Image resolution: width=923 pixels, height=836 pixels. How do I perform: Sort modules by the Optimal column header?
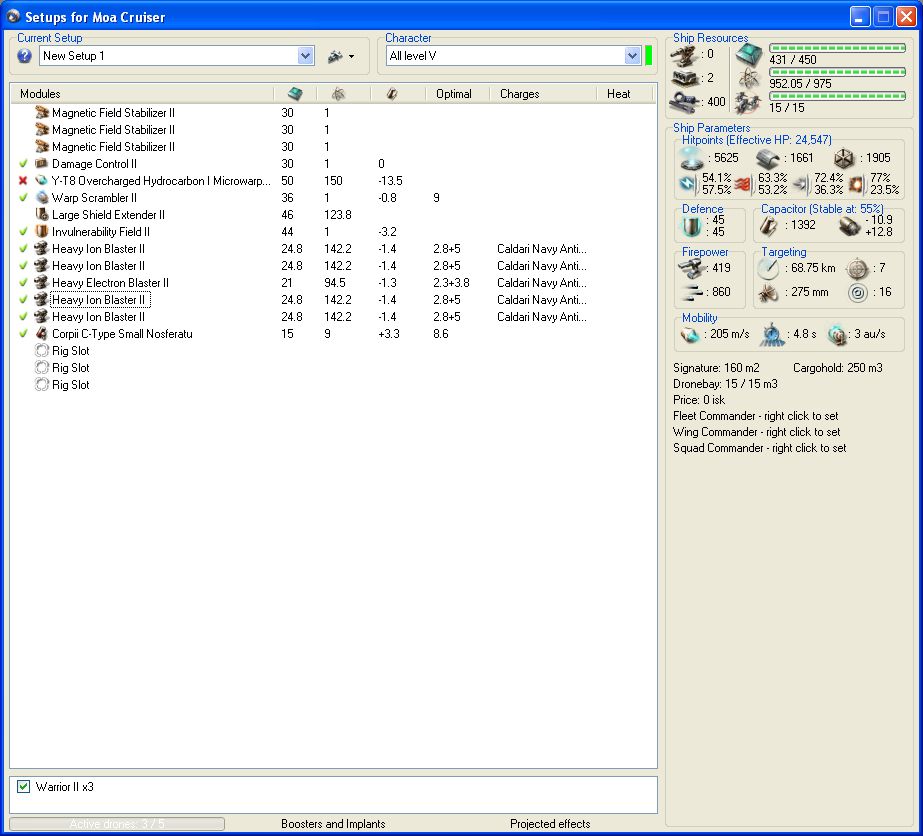454,94
